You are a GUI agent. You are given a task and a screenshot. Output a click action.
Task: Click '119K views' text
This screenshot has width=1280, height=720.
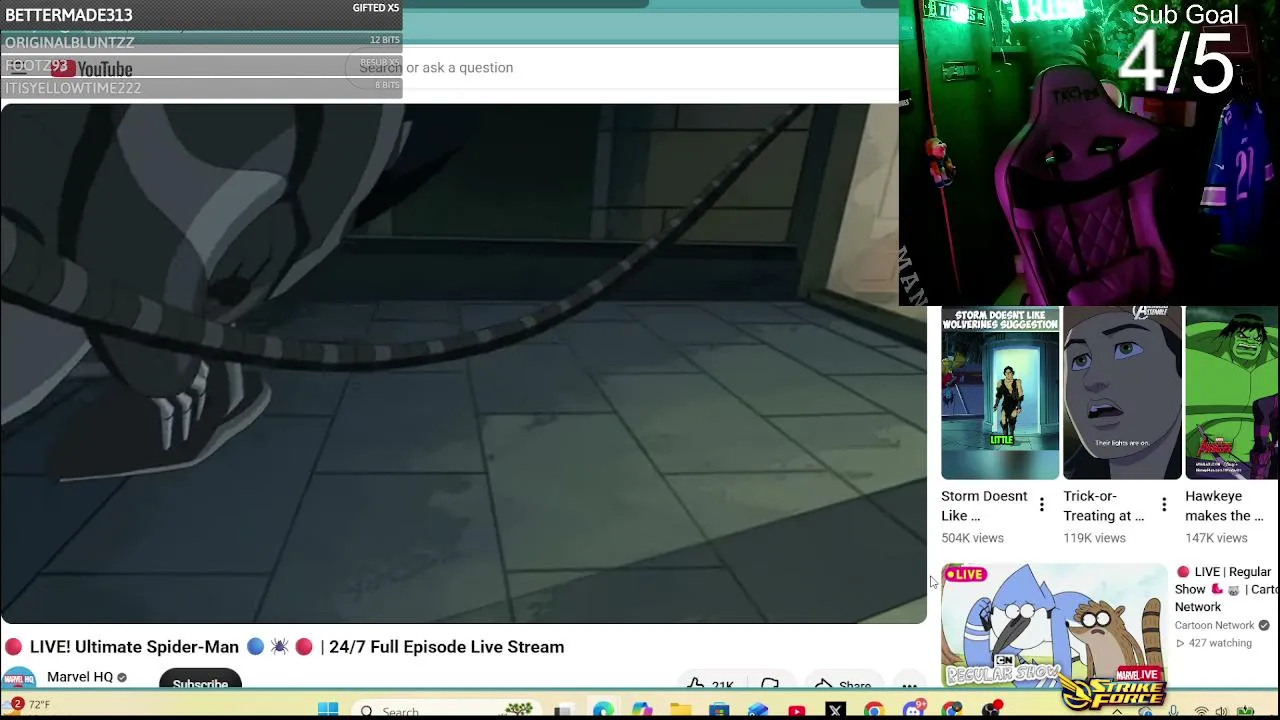click(x=1094, y=538)
